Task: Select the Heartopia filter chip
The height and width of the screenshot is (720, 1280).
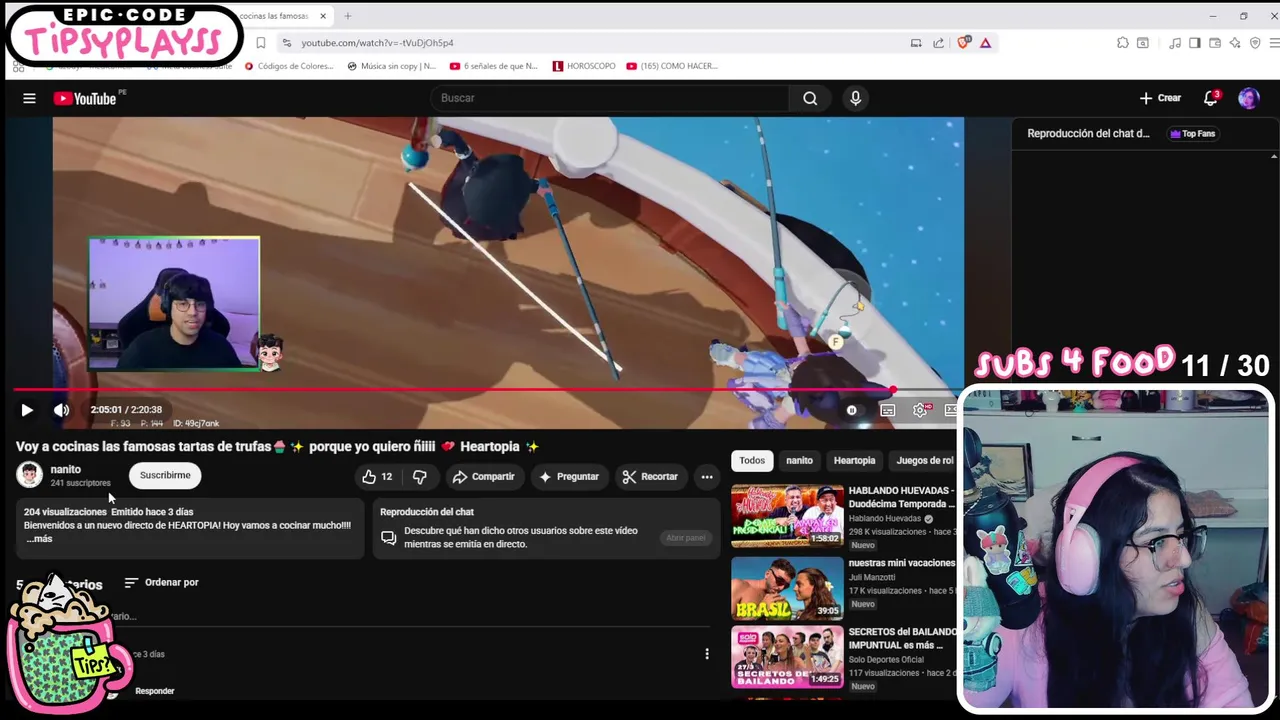Action: [x=854, y=461]
